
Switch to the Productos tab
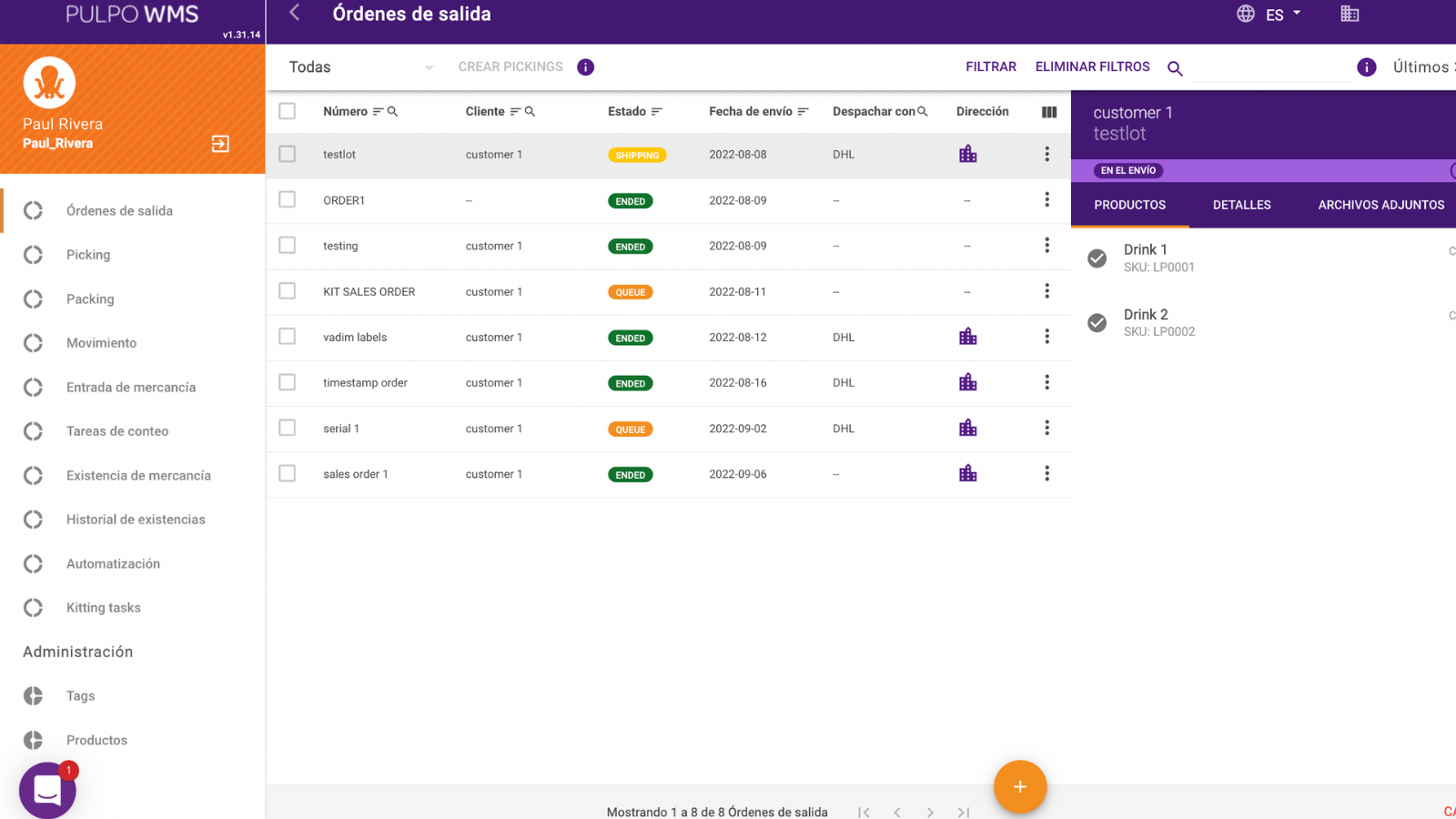click(1129, 205)
